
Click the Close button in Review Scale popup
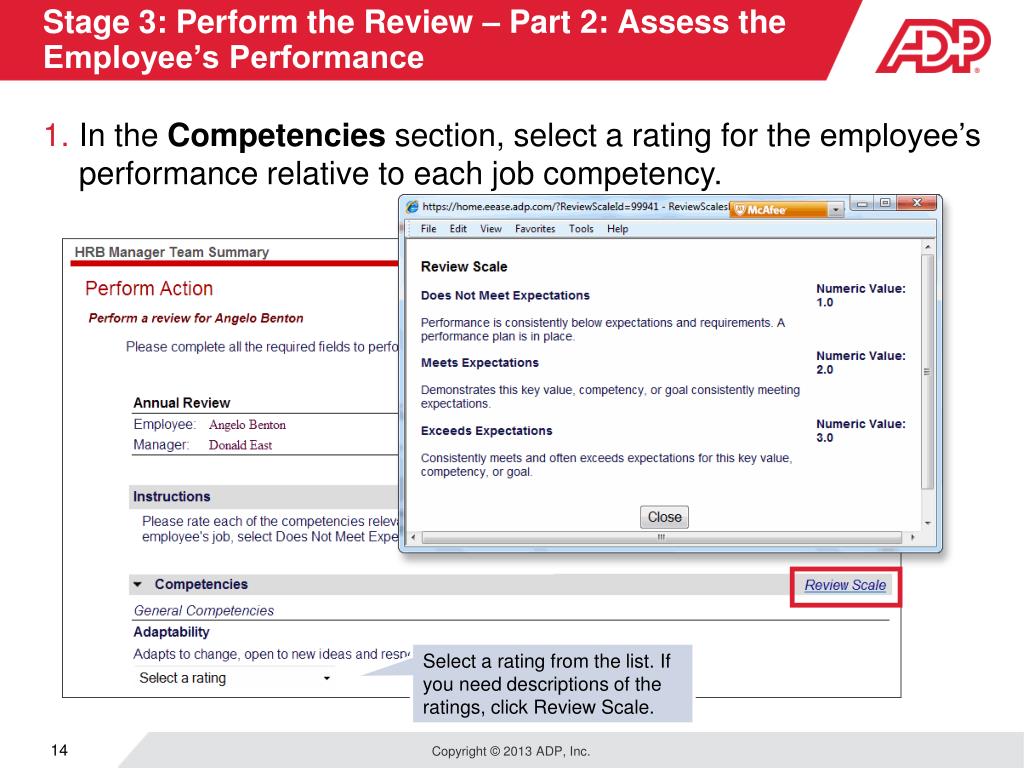664,517
